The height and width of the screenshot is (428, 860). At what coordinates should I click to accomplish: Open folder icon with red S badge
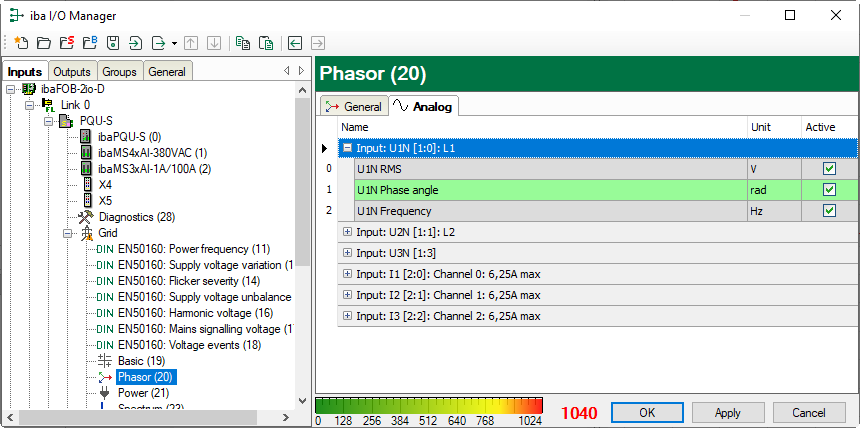point(66,43)
